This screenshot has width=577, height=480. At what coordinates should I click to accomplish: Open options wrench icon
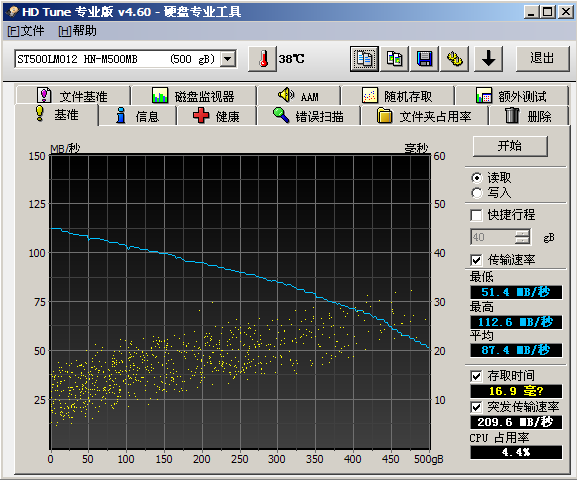pyautogui.click(x=454, y=59)
